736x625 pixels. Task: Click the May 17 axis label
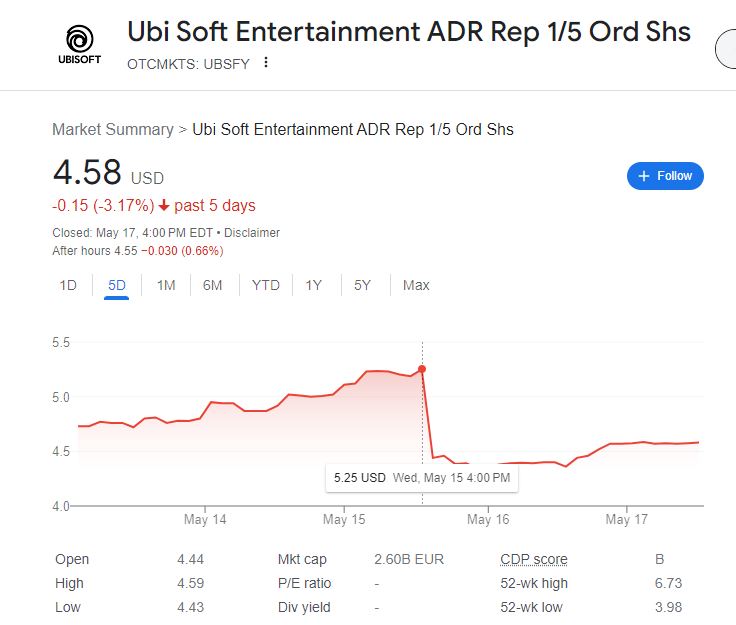[x=627, y=519]
